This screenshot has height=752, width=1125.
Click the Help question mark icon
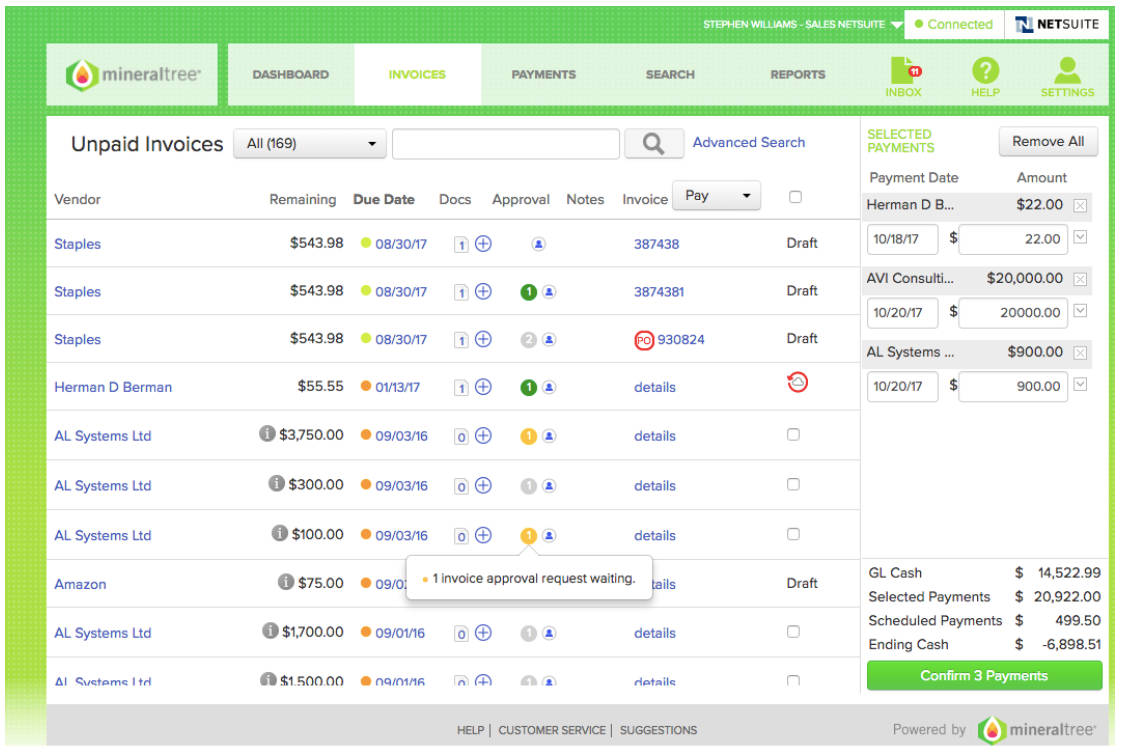986,68
